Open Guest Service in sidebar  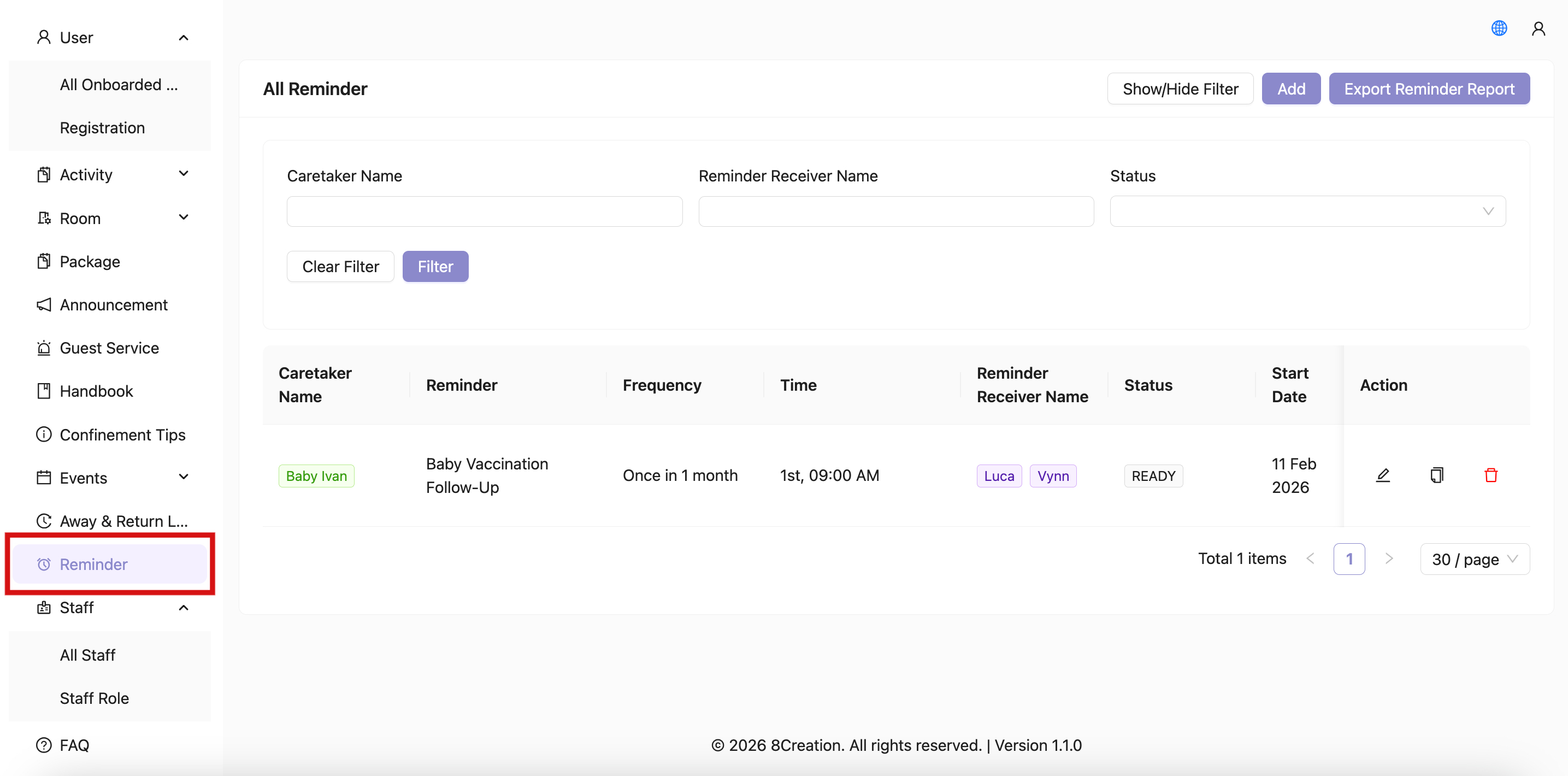coord(109,348)
